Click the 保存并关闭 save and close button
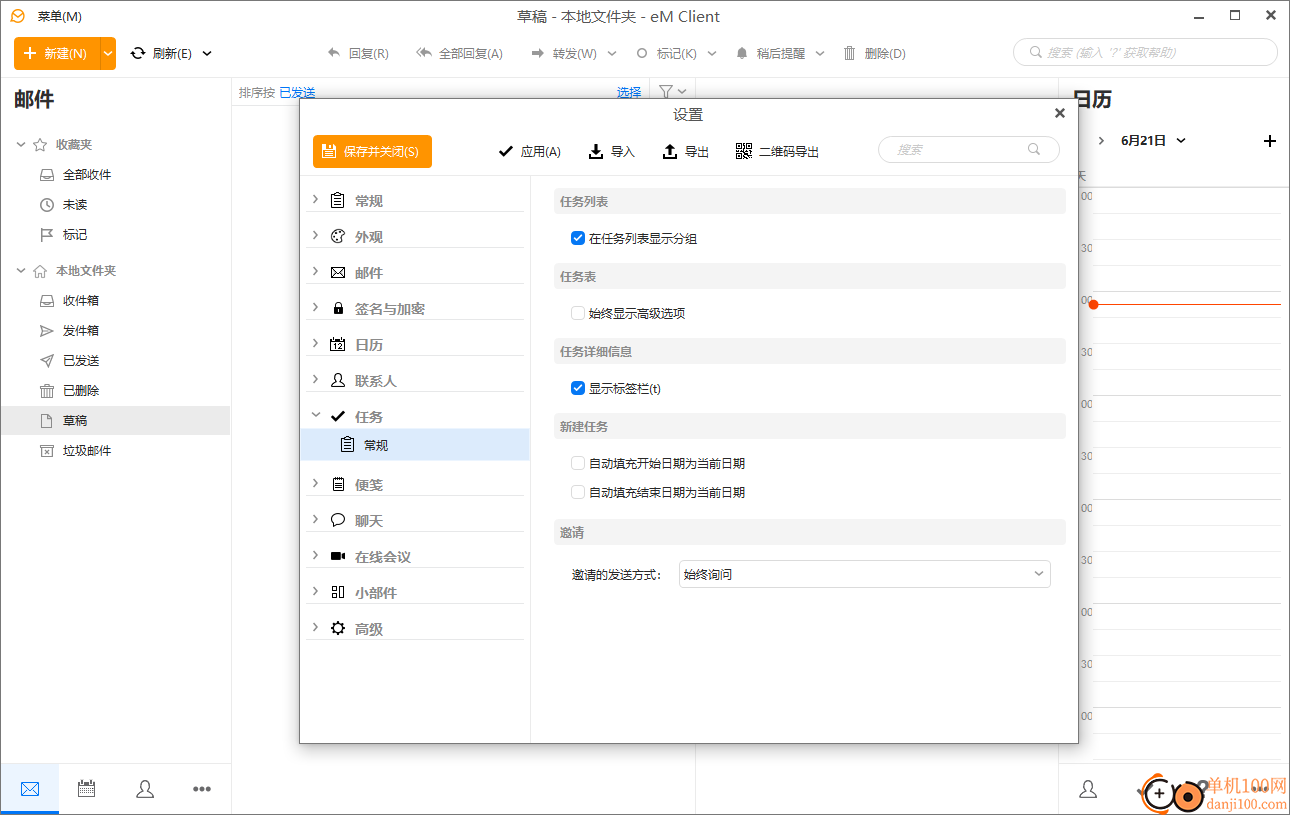This screenshot has width=1290, height=815. [x=372, y=151]
